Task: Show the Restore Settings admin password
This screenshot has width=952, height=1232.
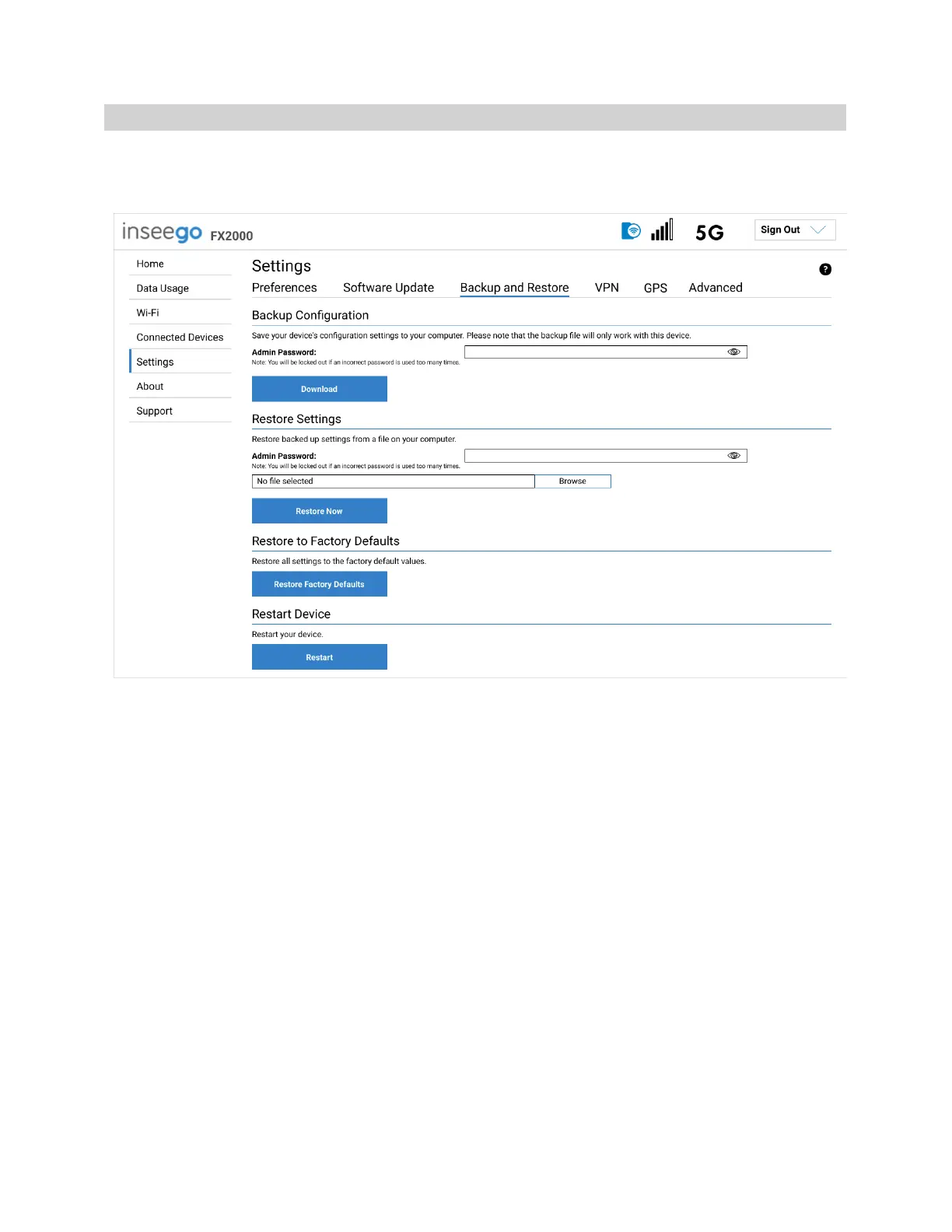Action: point(733,456)
